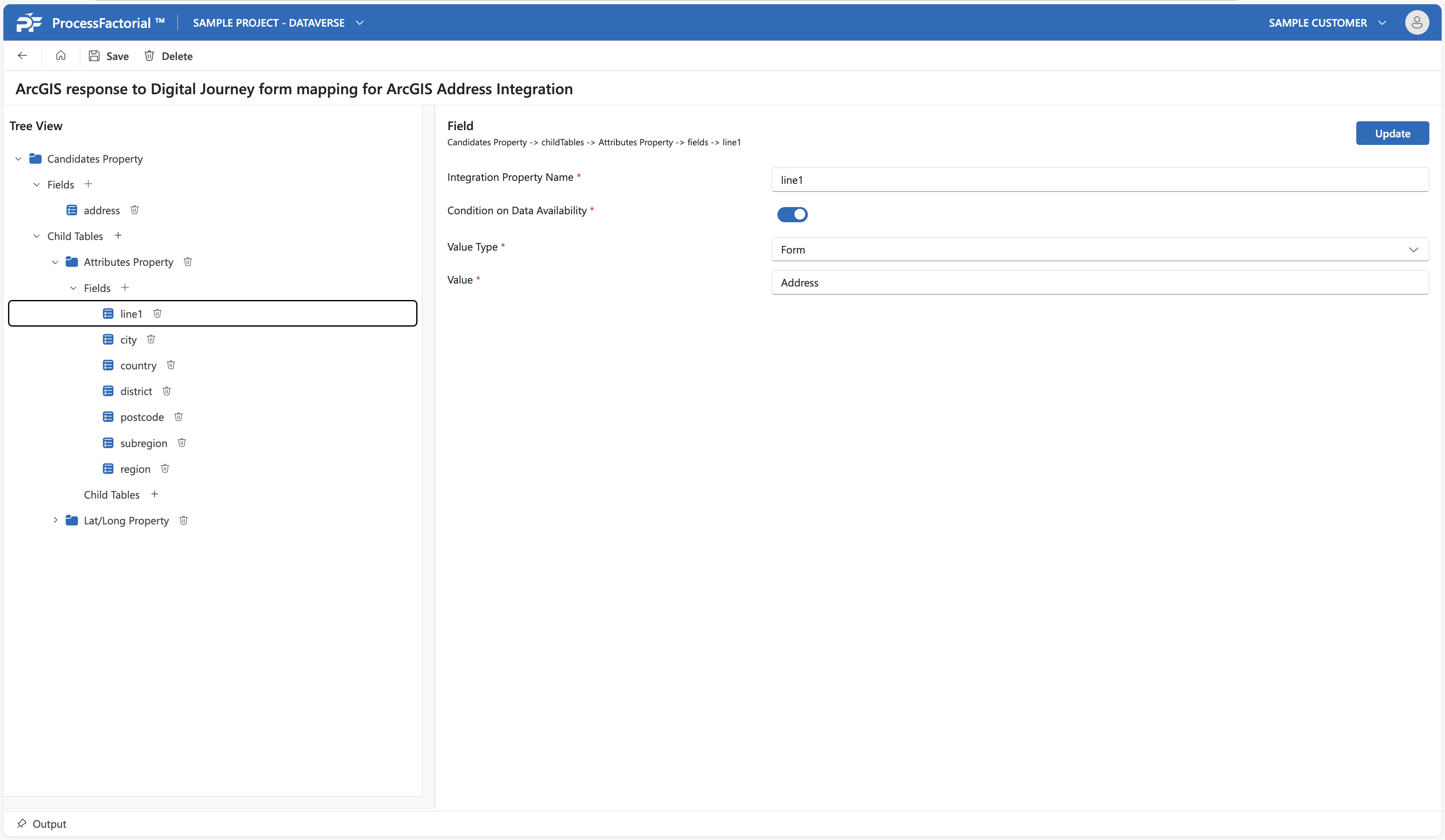Collapse the Attributes Property folder

[55, 262]
